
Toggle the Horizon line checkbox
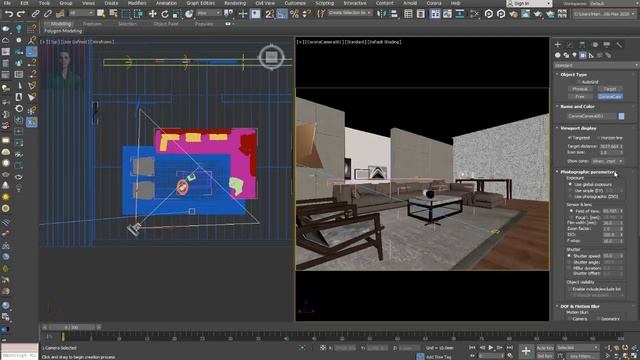click(x=598, y=138)
